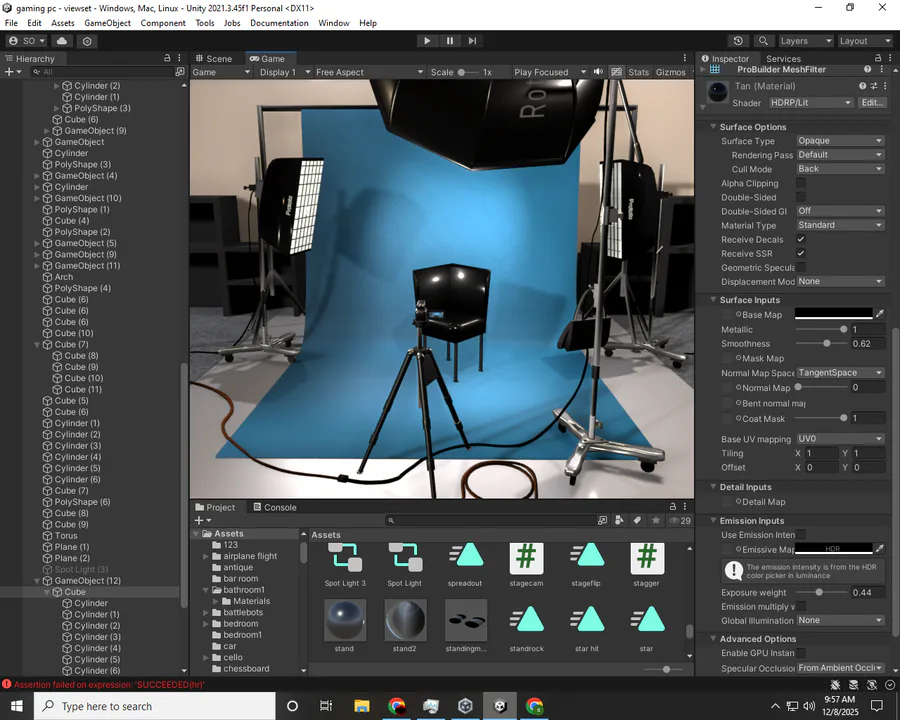Open the version control icon beside the cloud
The width and height of the screenshot is (900, 720).
pyautogui.click(x=87, y=41)
